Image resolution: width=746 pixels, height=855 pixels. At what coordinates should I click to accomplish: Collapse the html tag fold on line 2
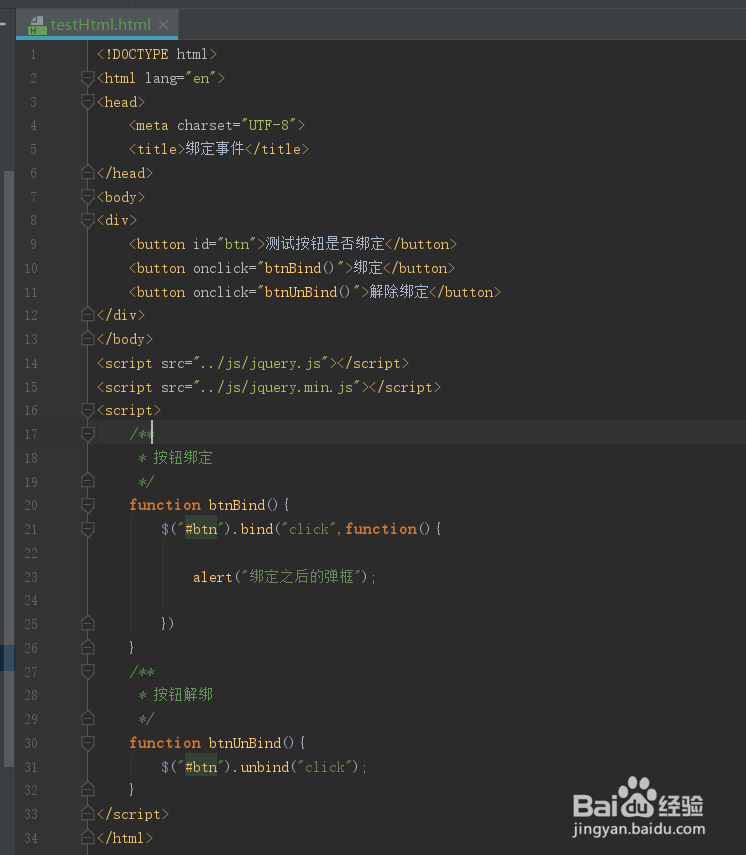87,78
